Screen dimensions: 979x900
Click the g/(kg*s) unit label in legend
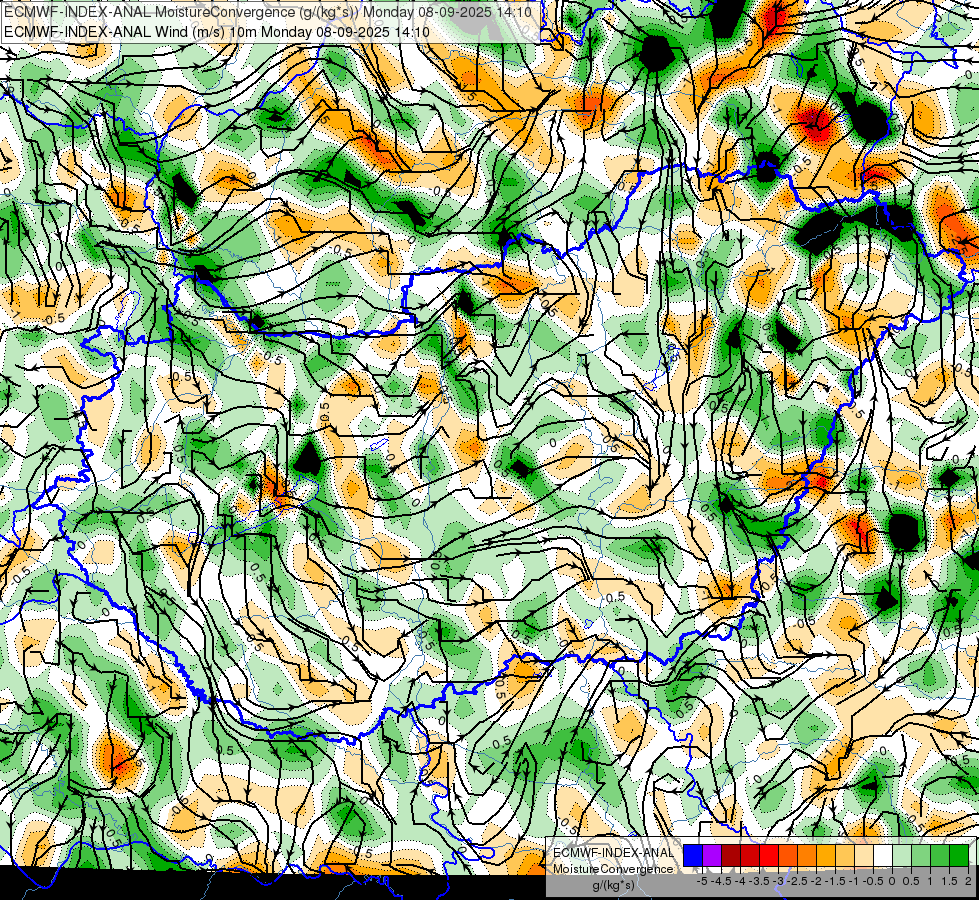(614, 885)
